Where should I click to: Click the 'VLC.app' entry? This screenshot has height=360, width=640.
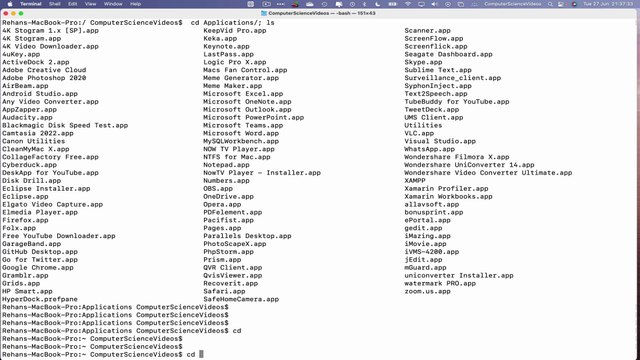[x=419, y=133]
